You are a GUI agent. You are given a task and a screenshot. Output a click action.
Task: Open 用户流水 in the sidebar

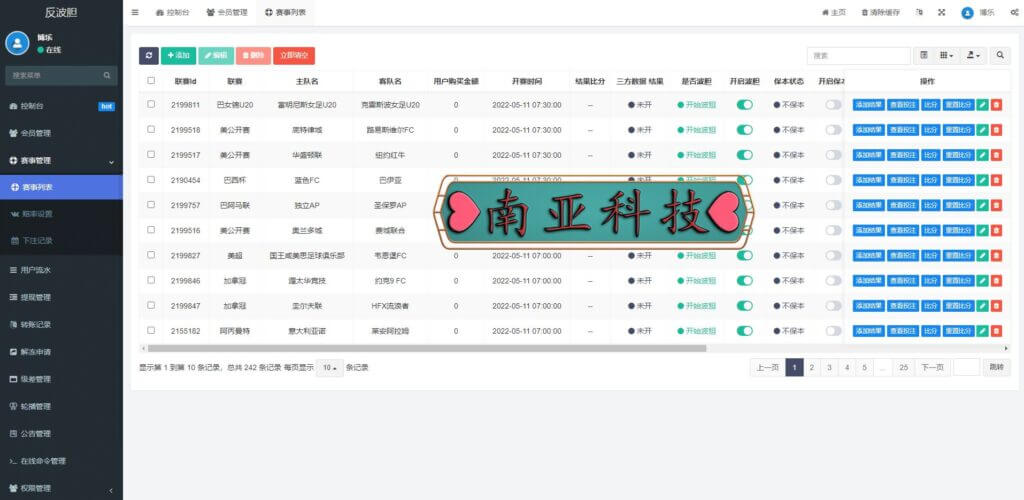61,270
